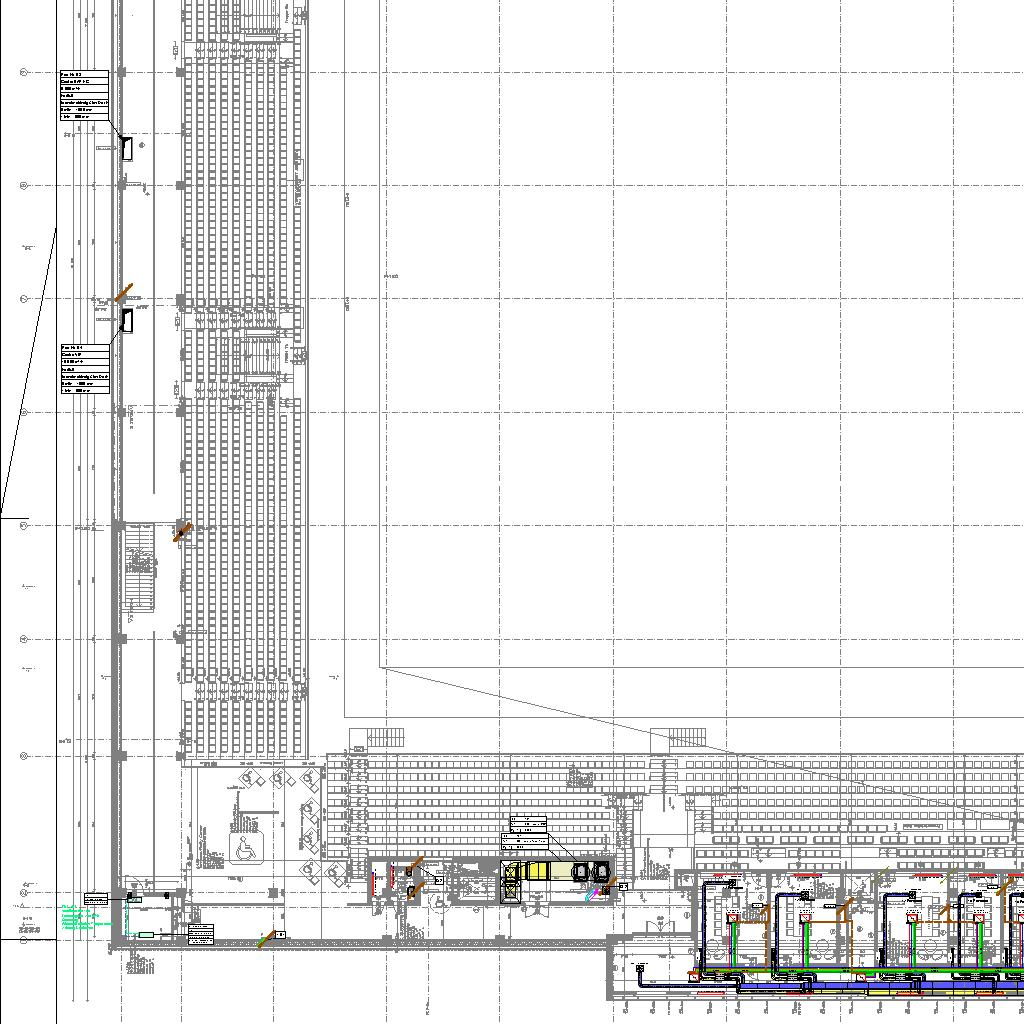The image size is (1024, 1024).
Task: Select orange-green diagonal marker on bottom wall
Action: (265, 939)
